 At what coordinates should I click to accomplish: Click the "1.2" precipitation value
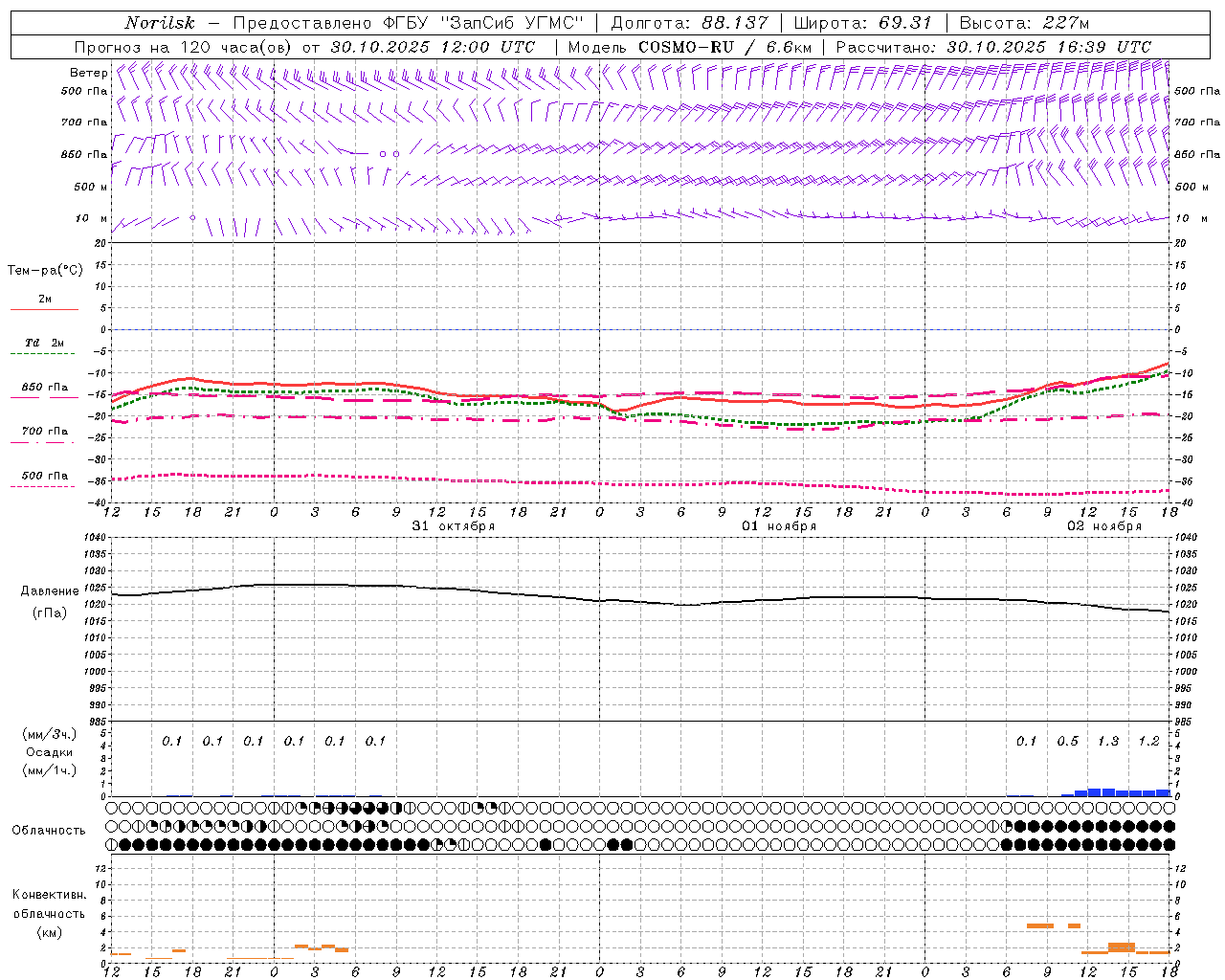[1148, 742]
